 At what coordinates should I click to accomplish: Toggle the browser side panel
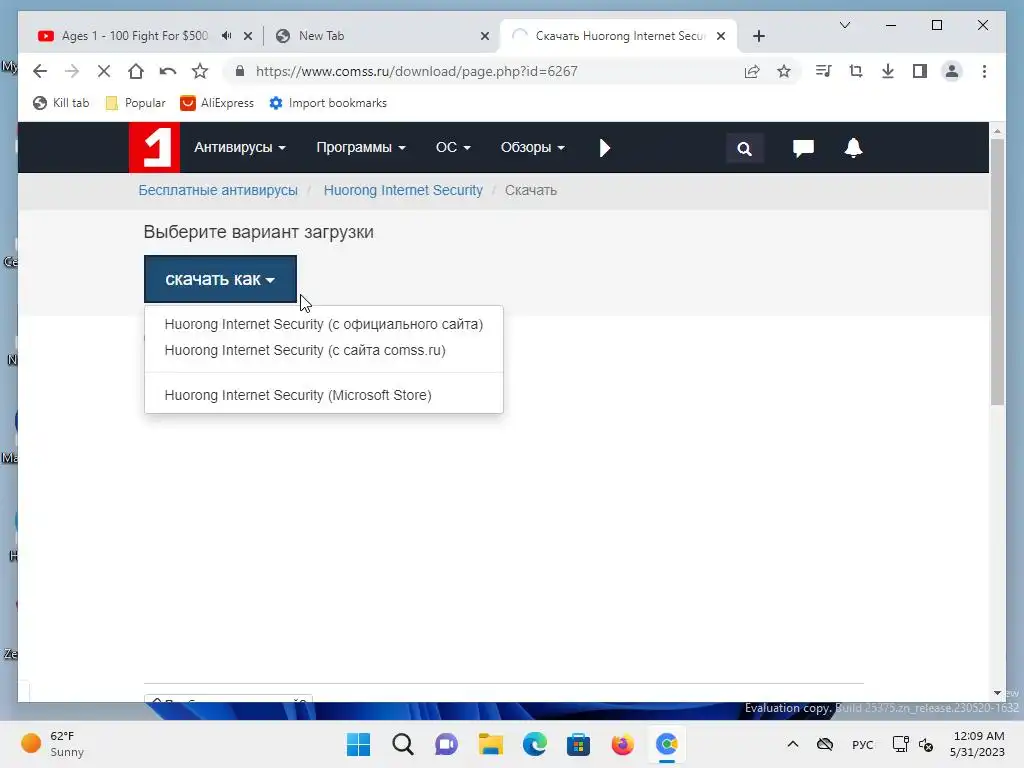click(920, 71)
